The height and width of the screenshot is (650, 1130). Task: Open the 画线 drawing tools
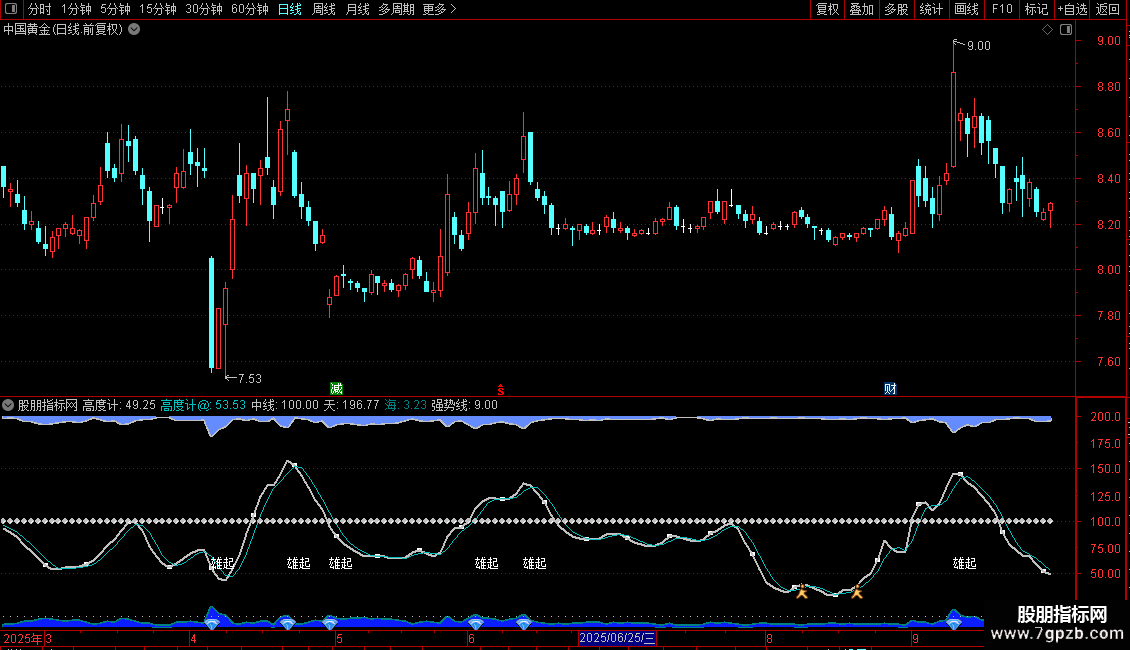(x=966, y=9)
